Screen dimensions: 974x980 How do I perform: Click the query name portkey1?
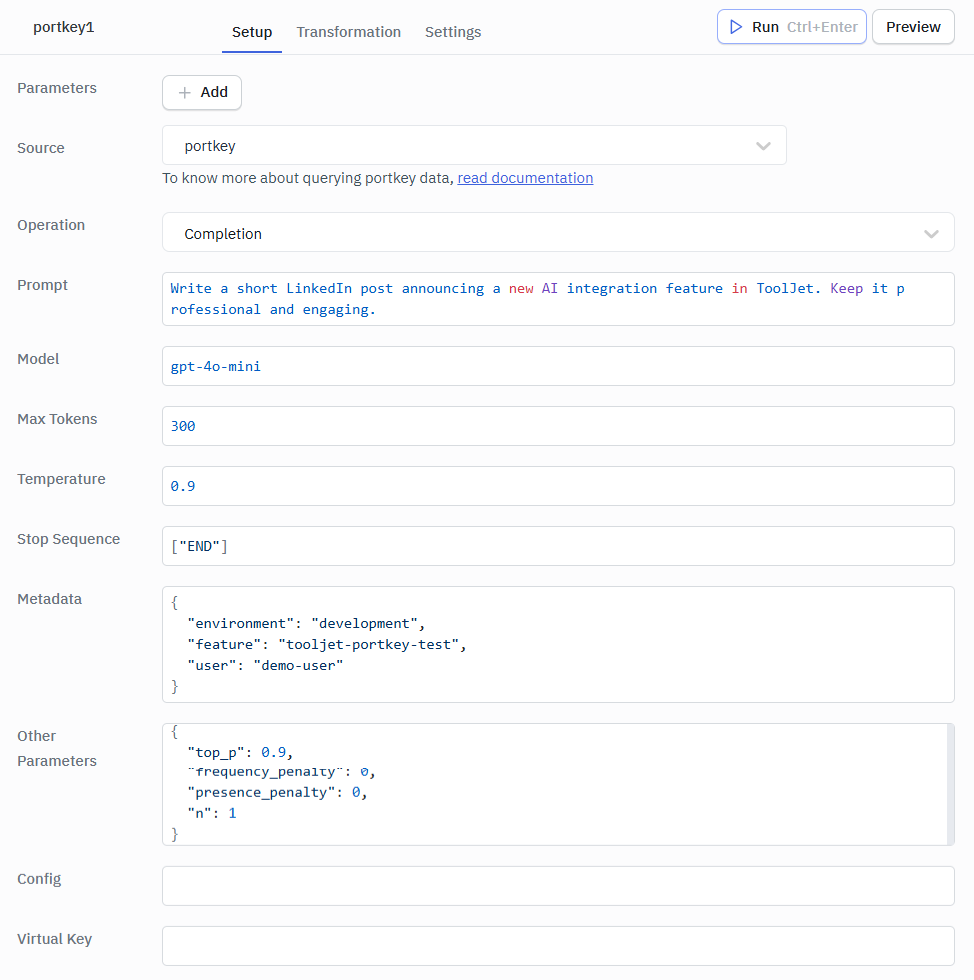click(x=64, y=27)
